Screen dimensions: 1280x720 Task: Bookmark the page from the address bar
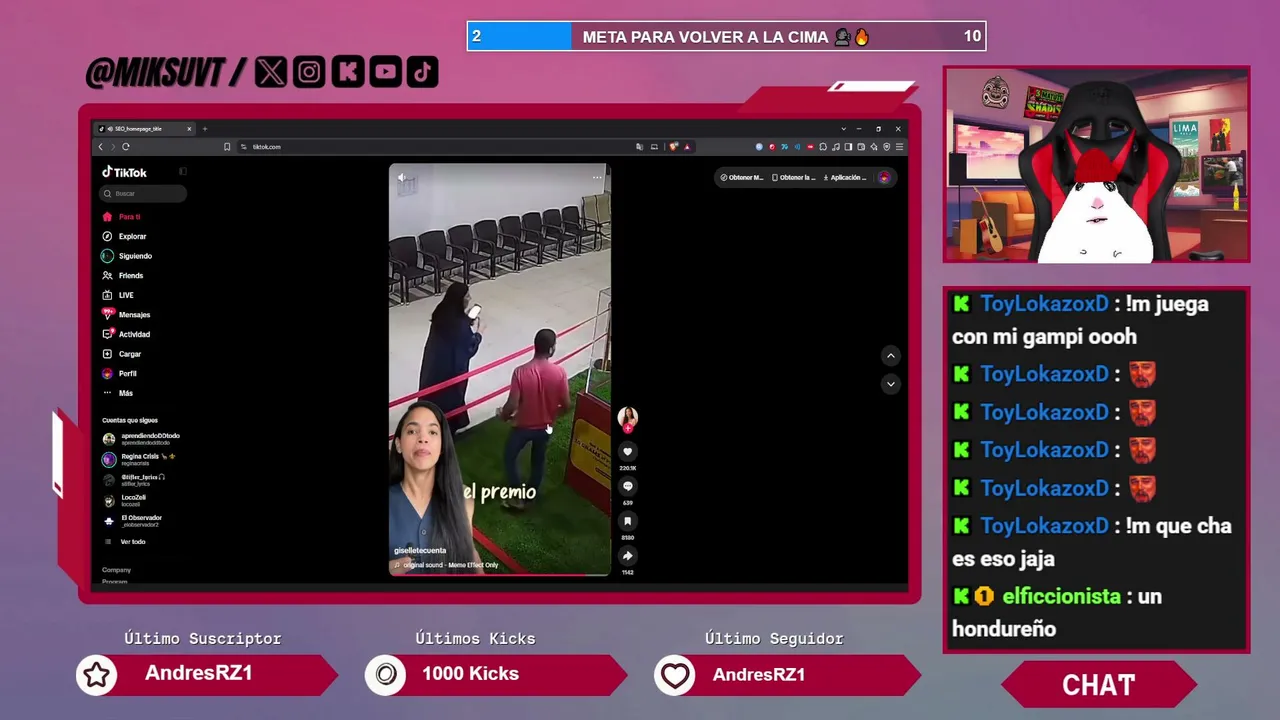point(227,147)
